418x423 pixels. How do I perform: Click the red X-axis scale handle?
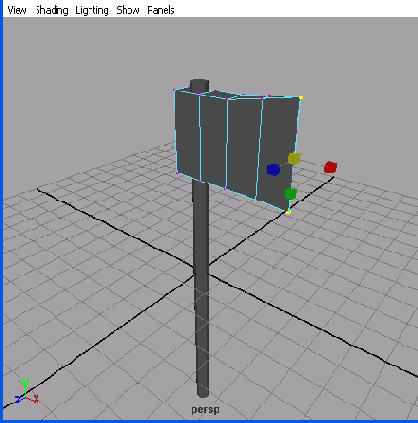(x=330, y=167)
